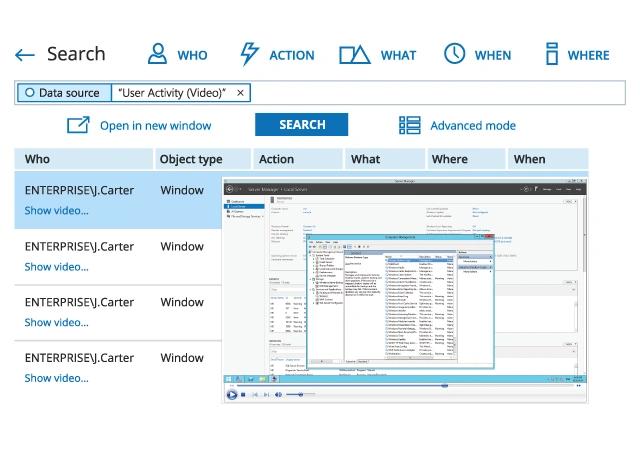This screenshot has width=640, height=450.
Task: Click the empty search filter field
Action: pyautogui.click(x=438, y=93)
